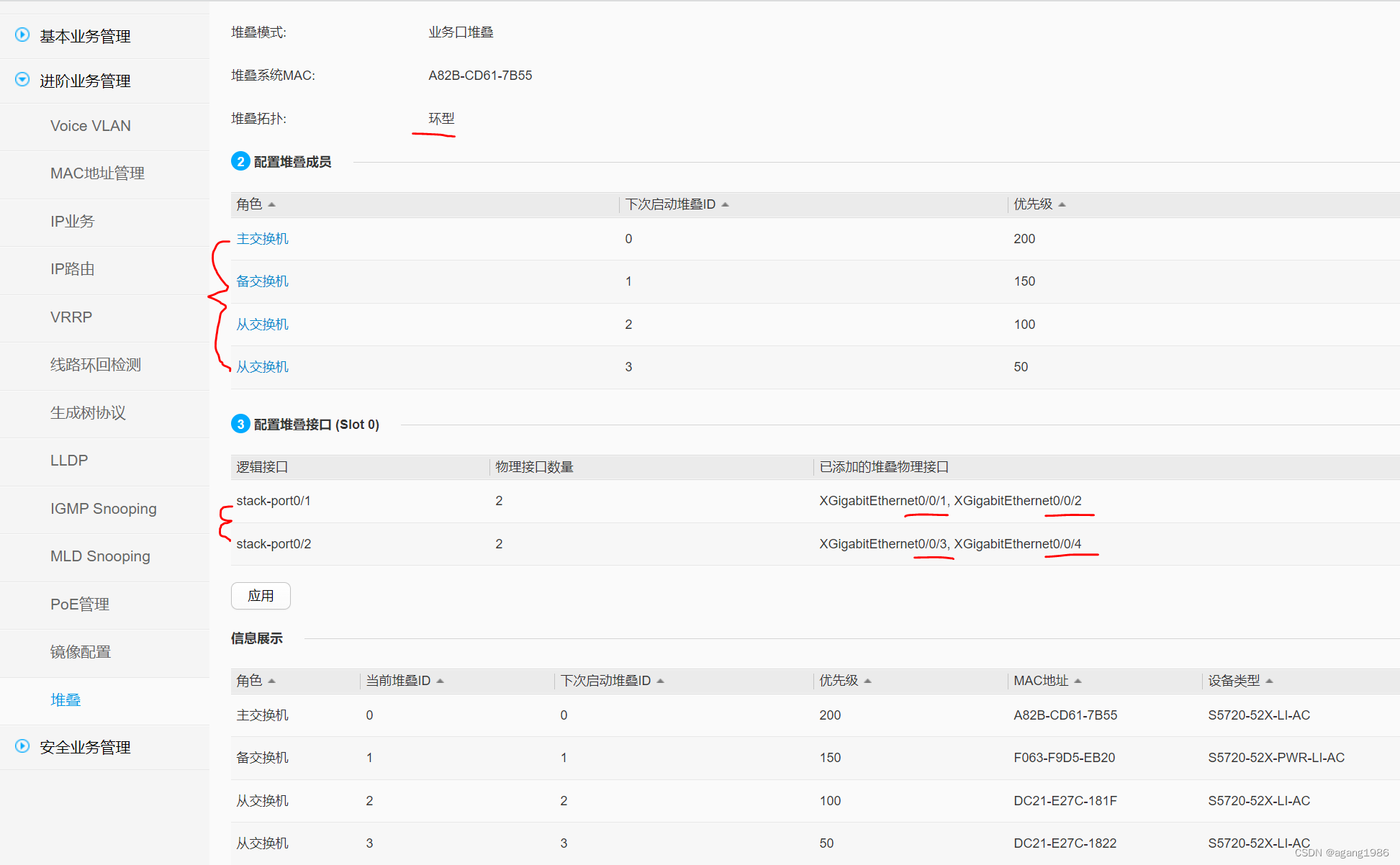Click MAC address DC21-E27C-181F
The width and height of the screenshot is (1400, 865).
1065,801
